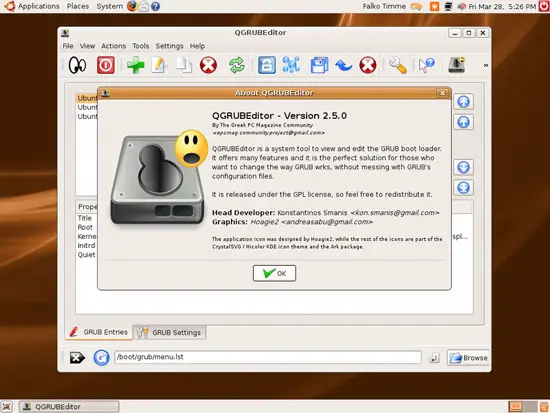This screenshot has height=413, width=550.
Task: Click the What's This help cursor icon
Action: tap(427, 65)
